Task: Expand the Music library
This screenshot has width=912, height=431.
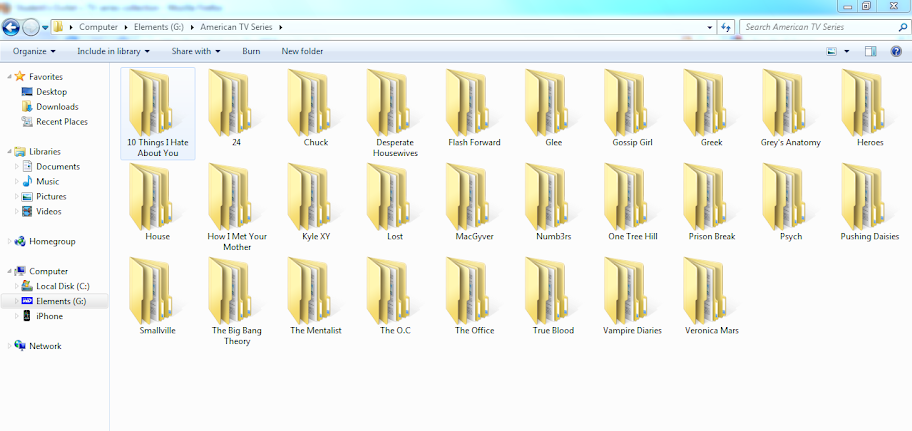Action: pos(16,182)
